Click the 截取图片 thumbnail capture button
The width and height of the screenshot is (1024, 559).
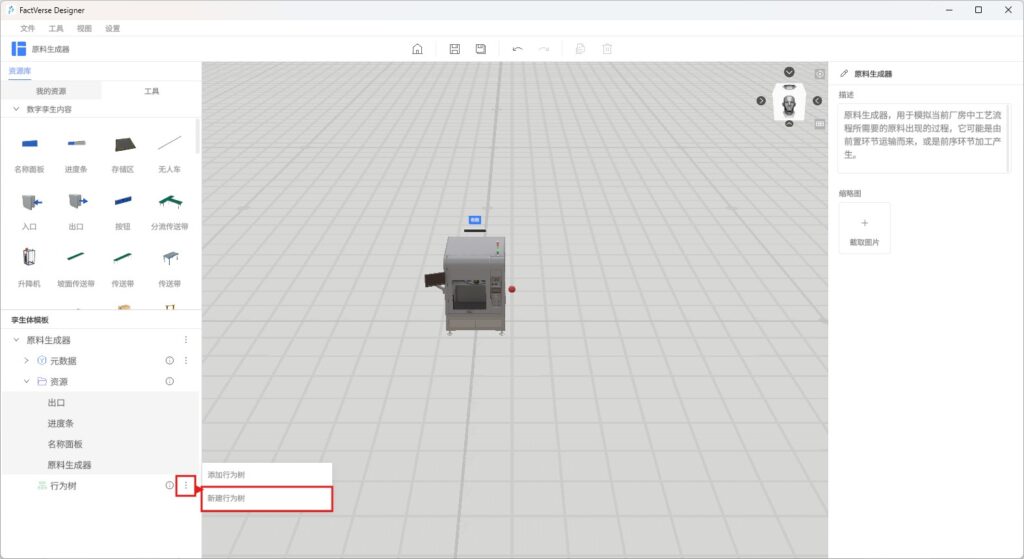click(x=864, y=229)
